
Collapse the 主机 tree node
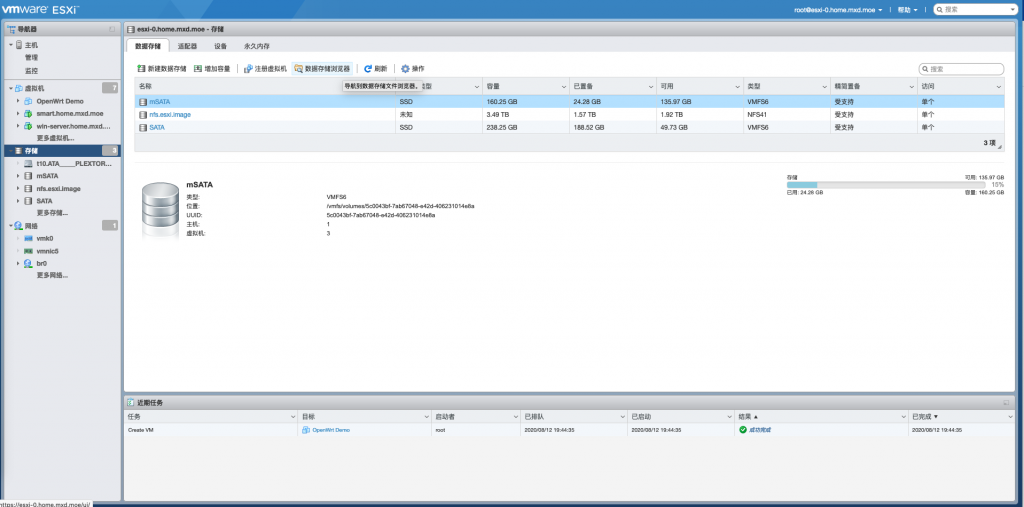pyautogui.click(x=10, y=45)
